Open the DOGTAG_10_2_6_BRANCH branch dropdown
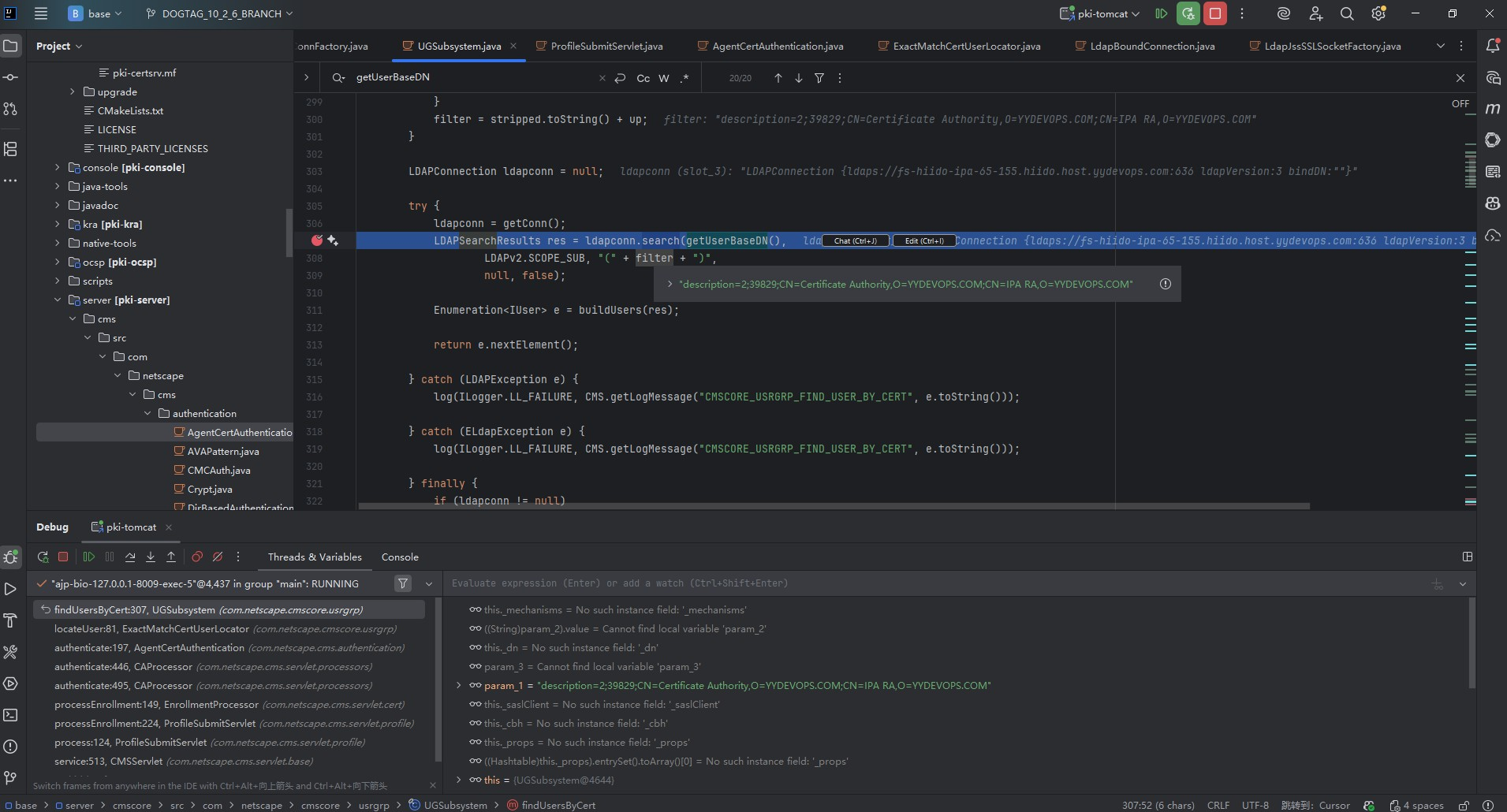This screenshot has width=1507, height=812. click(219, 13)
